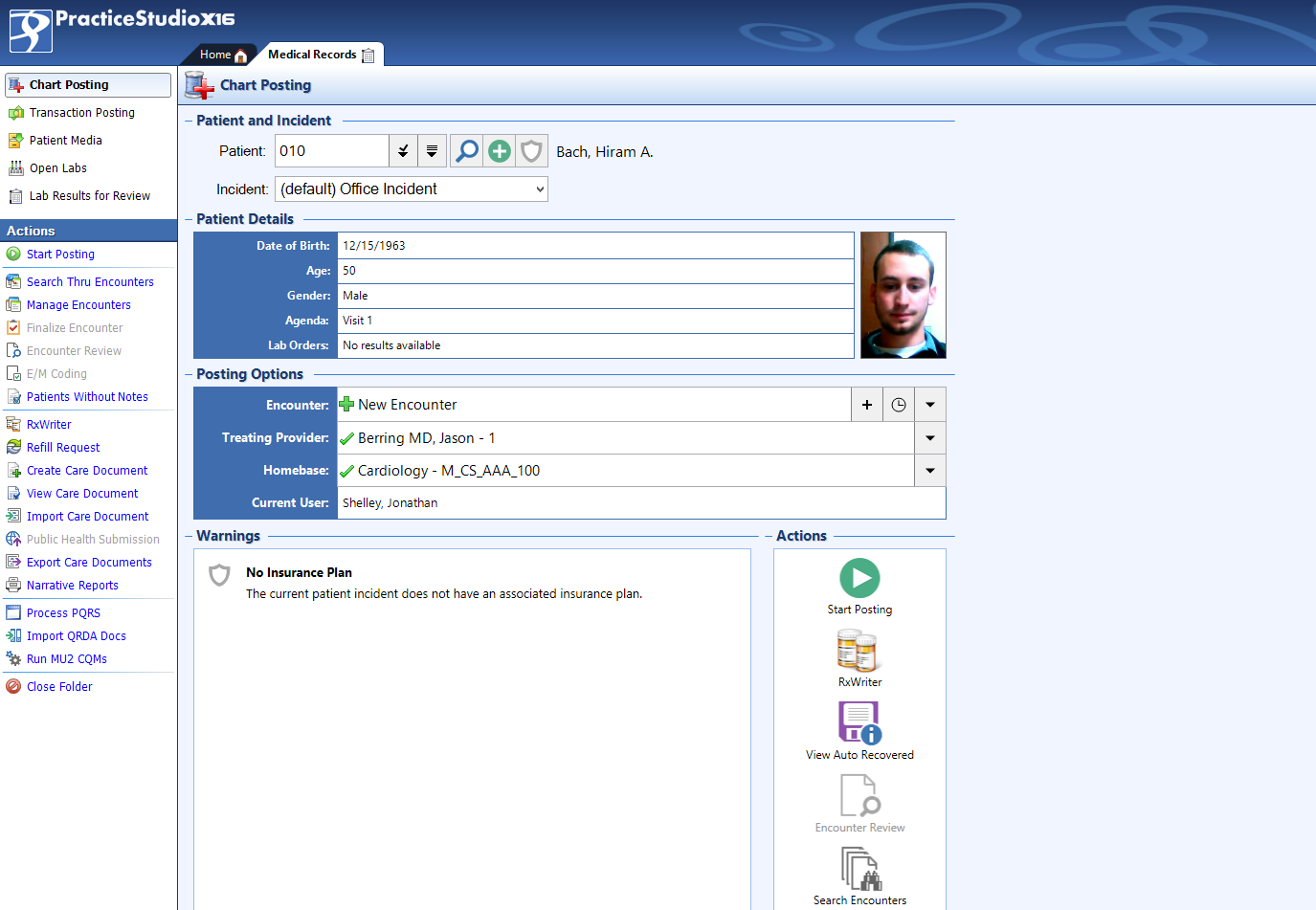The width and height of the screenshot is (1316, 910).
Task: Select Transaction Posting in sidebar
Action: coord(81,113)
